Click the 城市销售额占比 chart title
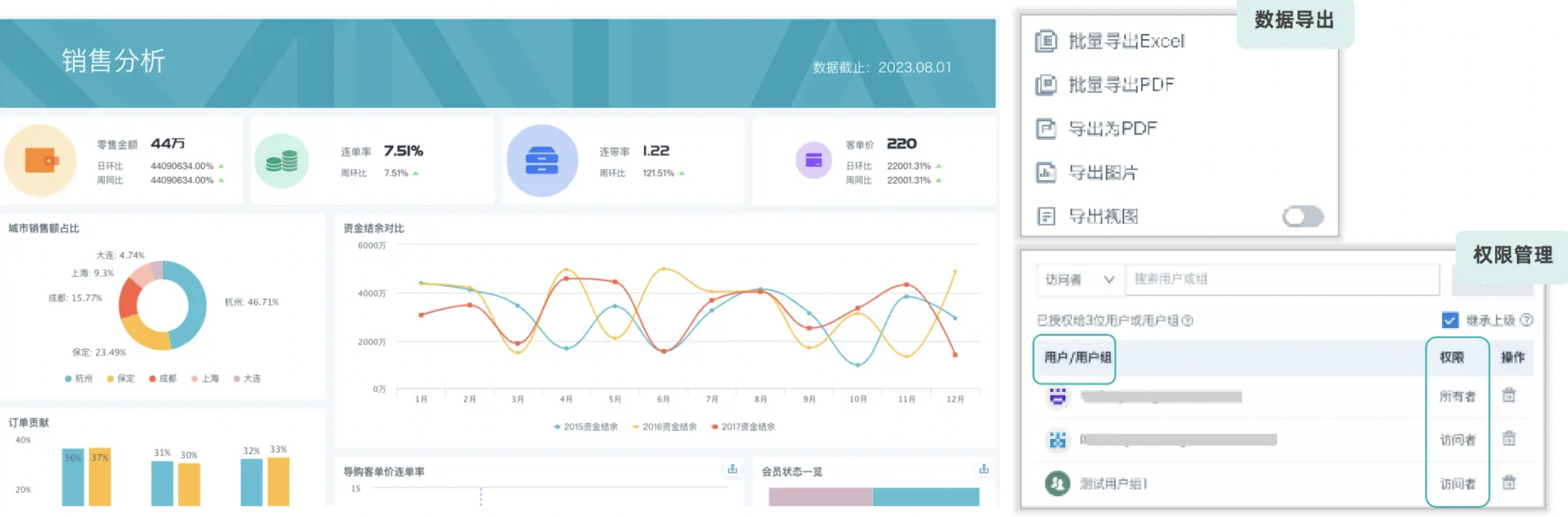Screen dimensions: 1568x517 44,228
